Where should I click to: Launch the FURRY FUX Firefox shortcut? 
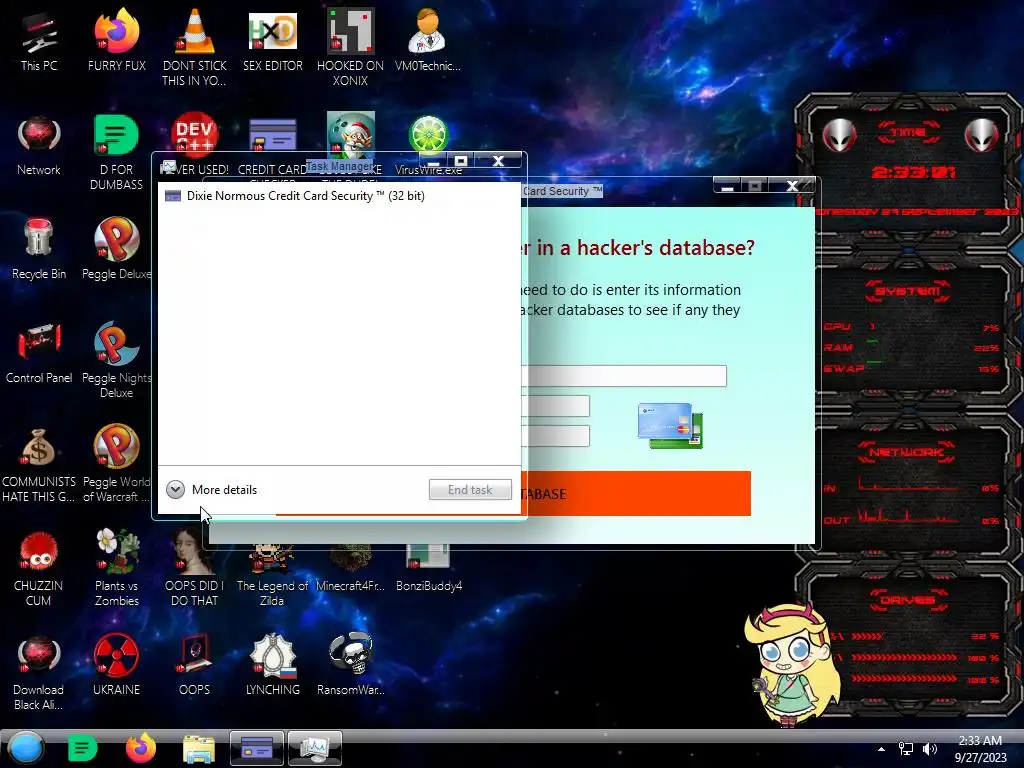(x=116, y=41)
